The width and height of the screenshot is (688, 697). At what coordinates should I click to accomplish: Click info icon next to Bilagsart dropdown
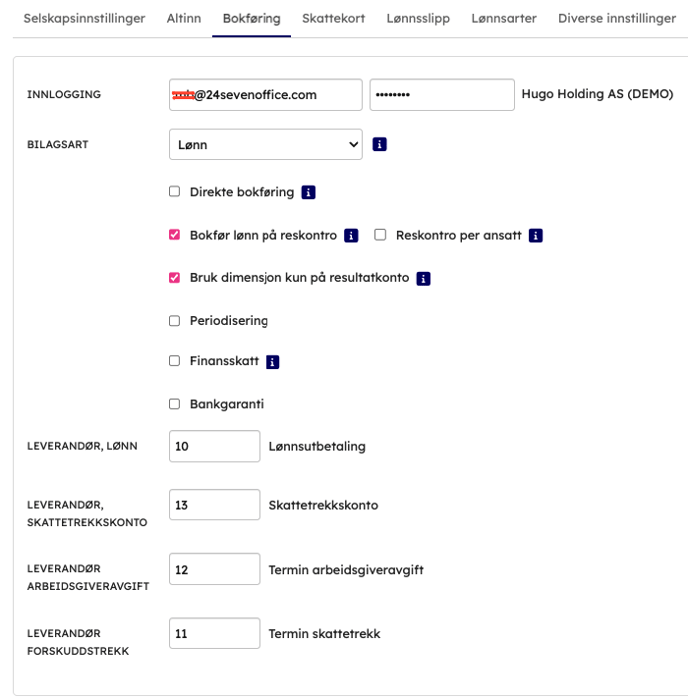[380, 145]
